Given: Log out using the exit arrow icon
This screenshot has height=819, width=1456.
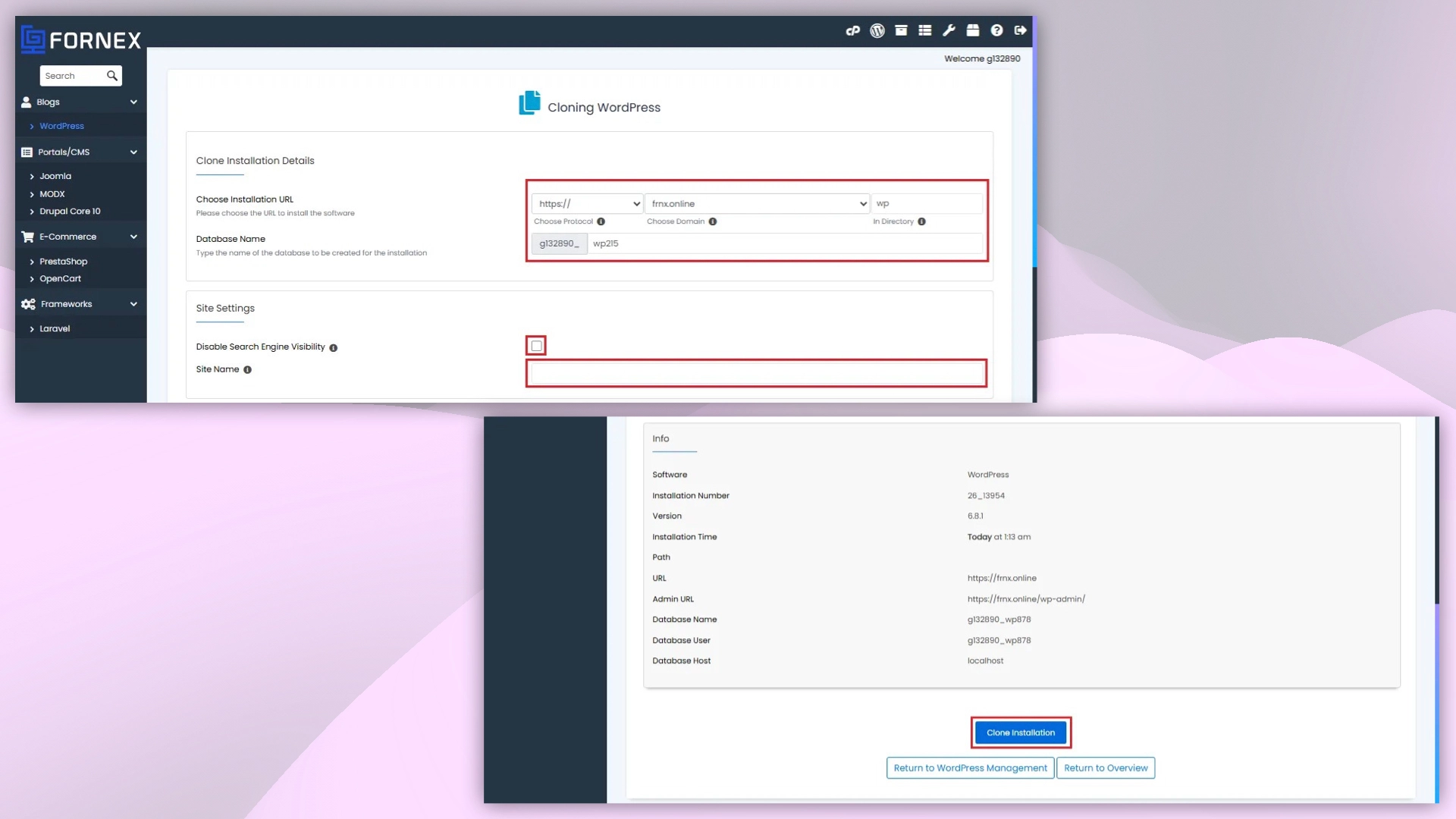Looking at the screenshot, I should 1020,30.
